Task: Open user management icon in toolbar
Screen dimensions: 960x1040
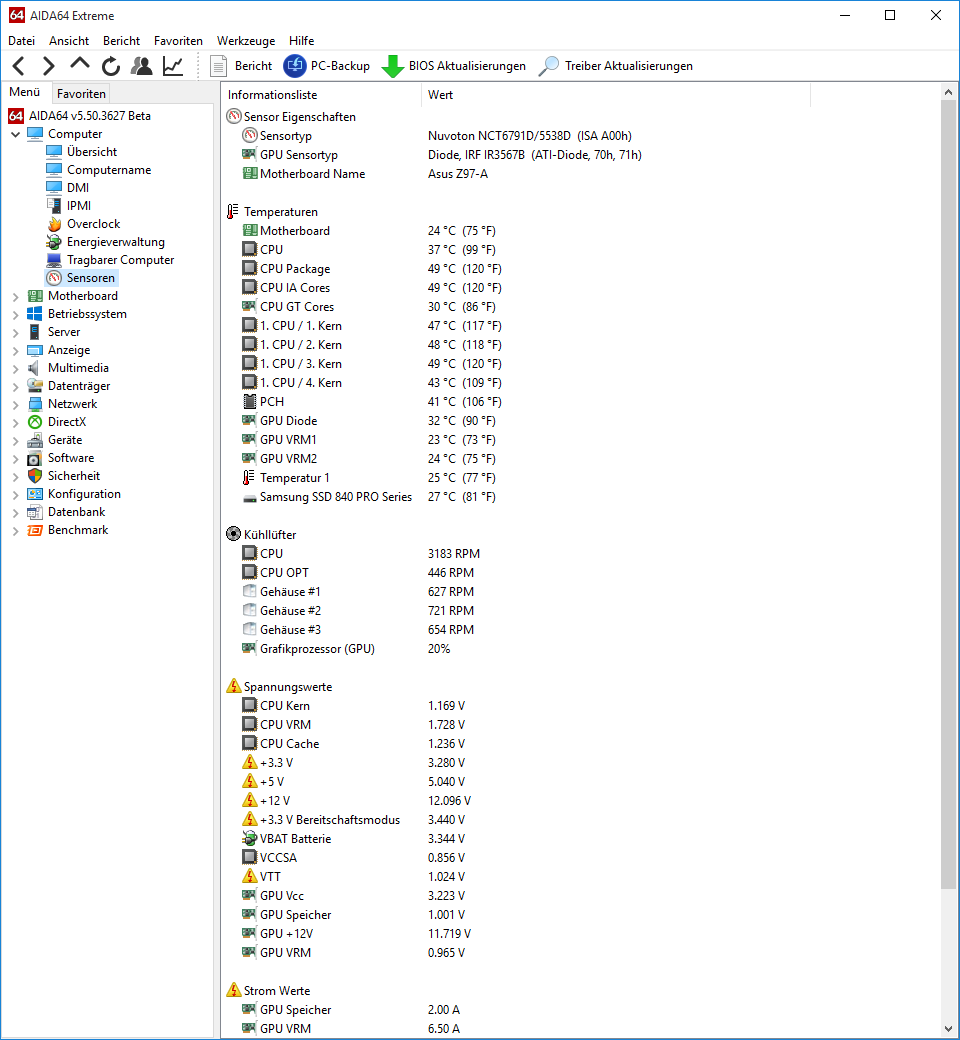Action: (x=141, y=66)
